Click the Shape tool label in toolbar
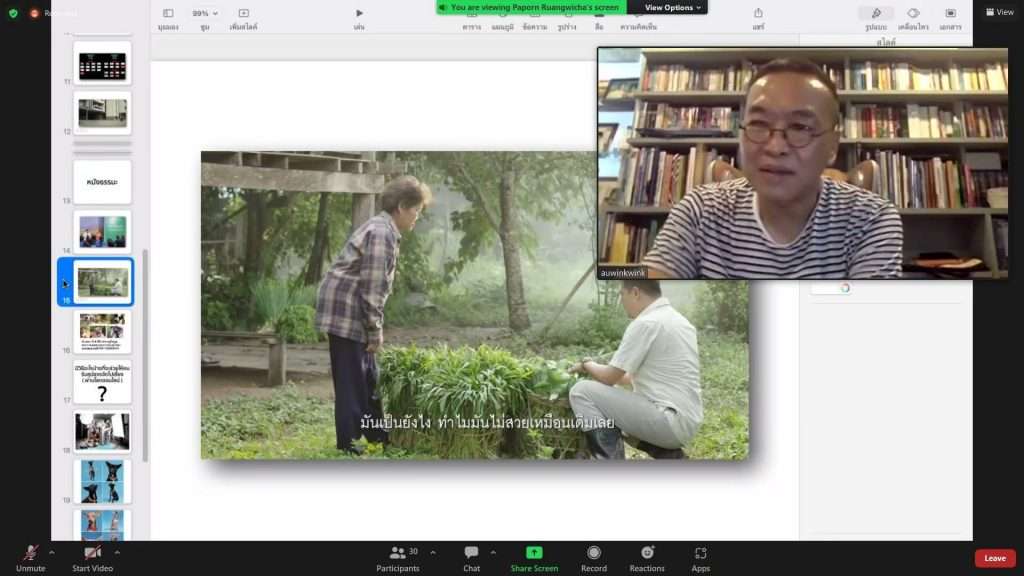 tap(566, 27)
